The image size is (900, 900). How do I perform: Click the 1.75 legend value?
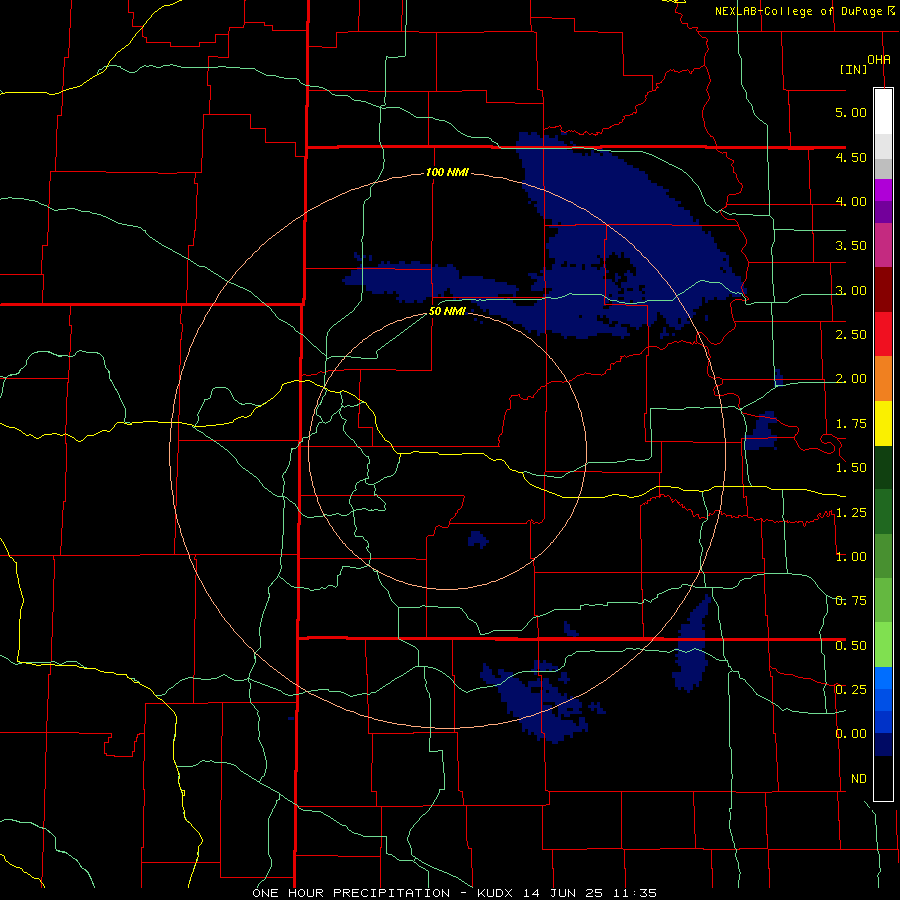pos(851,424)
